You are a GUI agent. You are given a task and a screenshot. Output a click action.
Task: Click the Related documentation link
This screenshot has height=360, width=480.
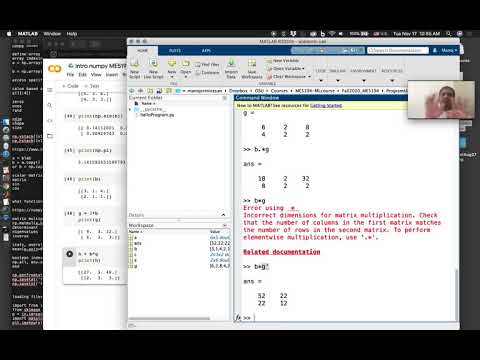point(282,252)
